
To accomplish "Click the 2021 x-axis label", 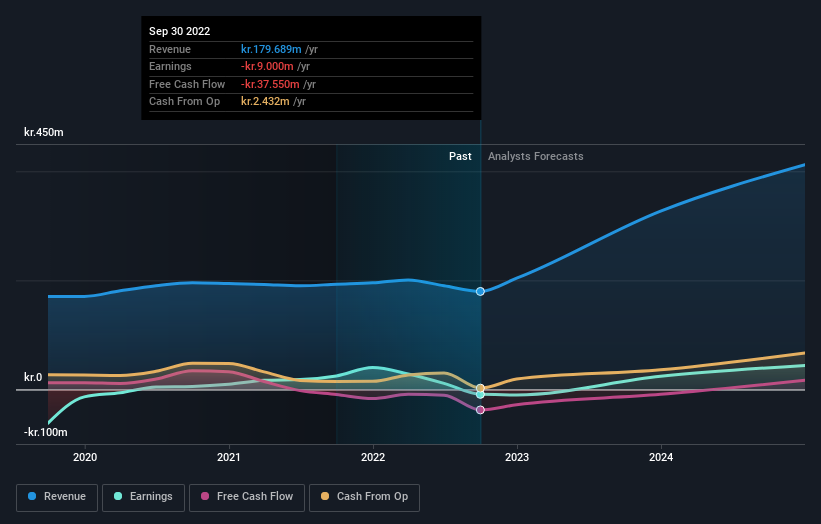I will [229, 457].
